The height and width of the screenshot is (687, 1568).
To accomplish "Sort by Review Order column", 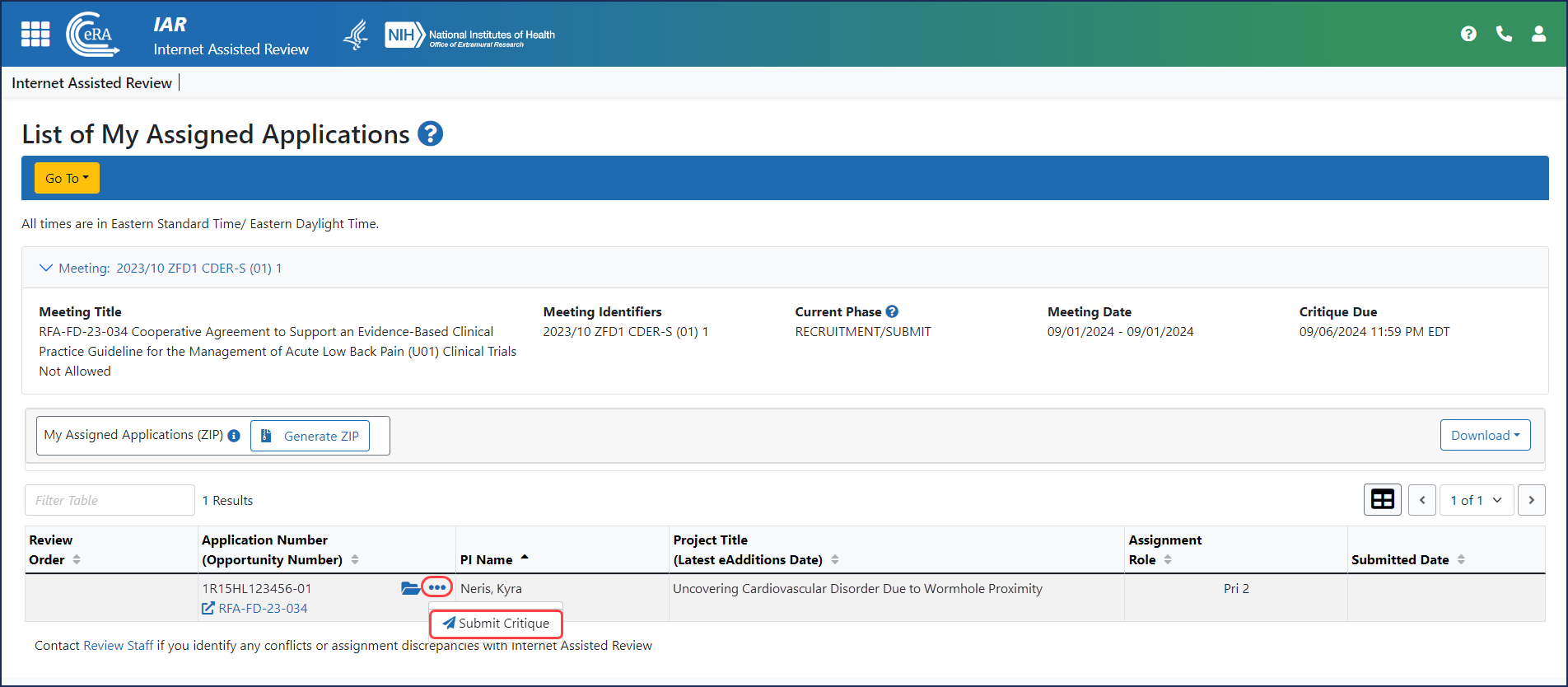I will pos(77,559).
